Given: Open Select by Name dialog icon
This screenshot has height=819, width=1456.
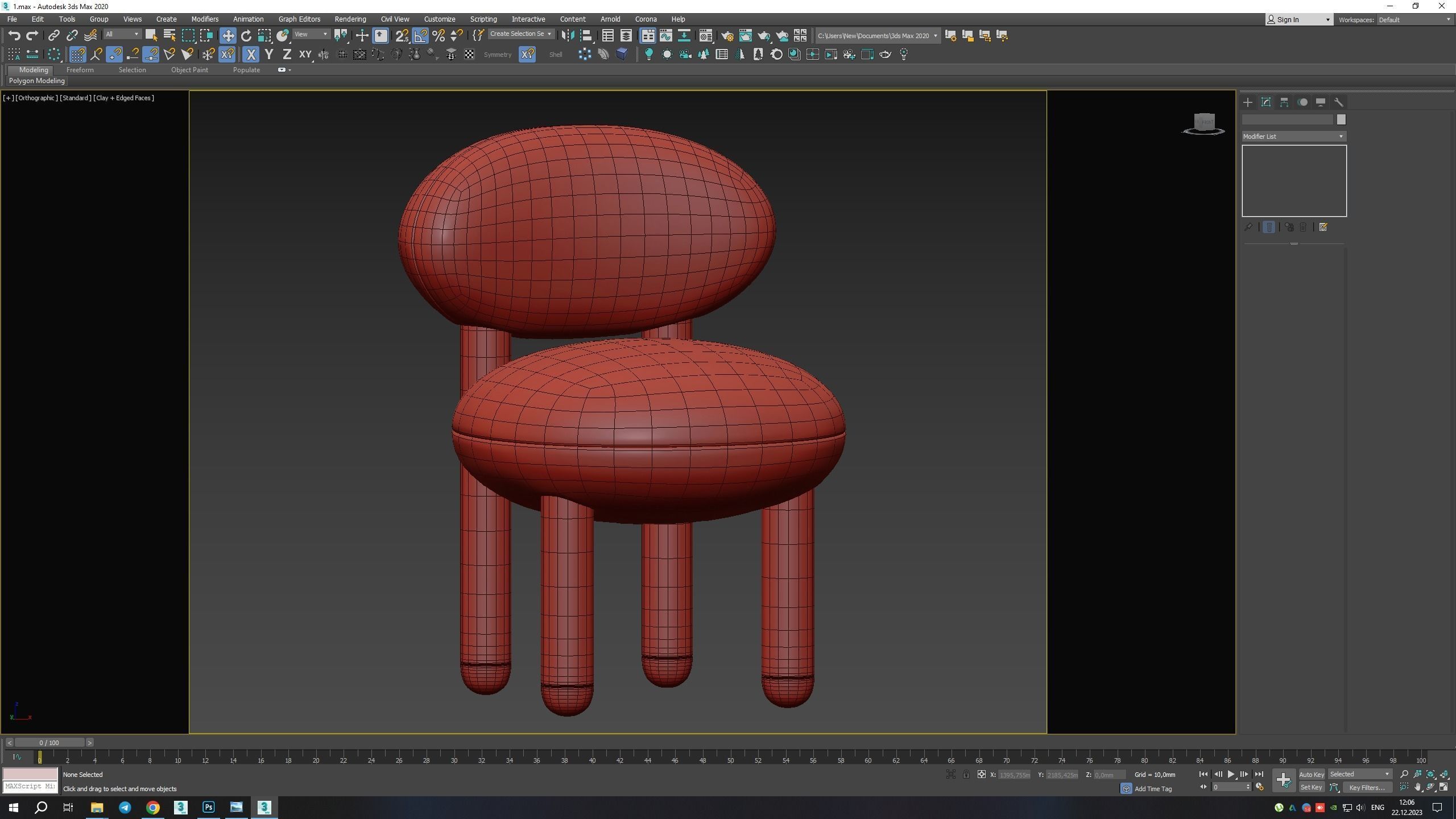Looking at the screenshot, I should [x=169, y=36].
